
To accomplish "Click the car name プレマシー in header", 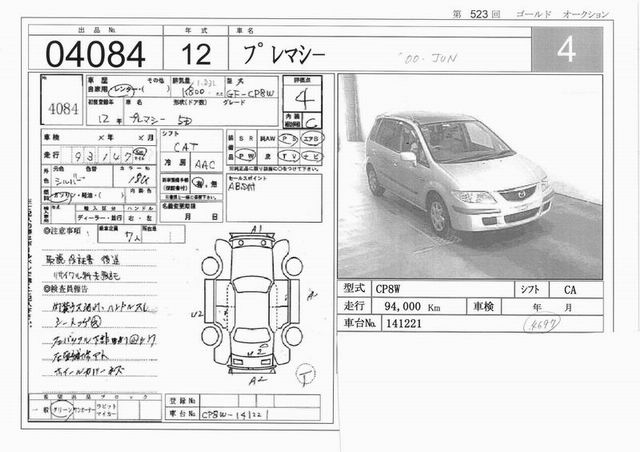I will [284, 55].
